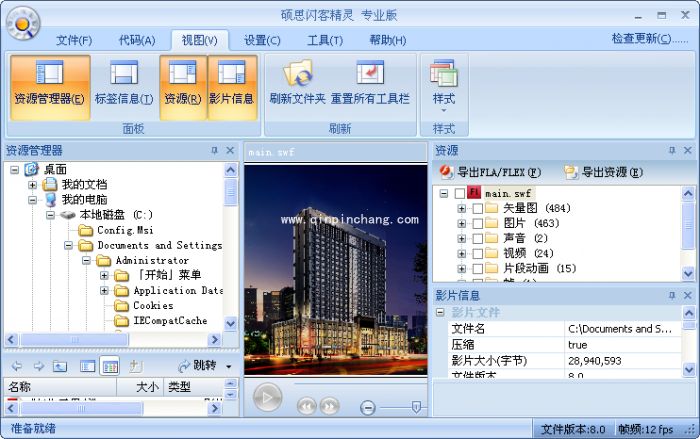
Task: Toggle the 资源管理器(E) panel button
Action: click(x=50, y=88)
